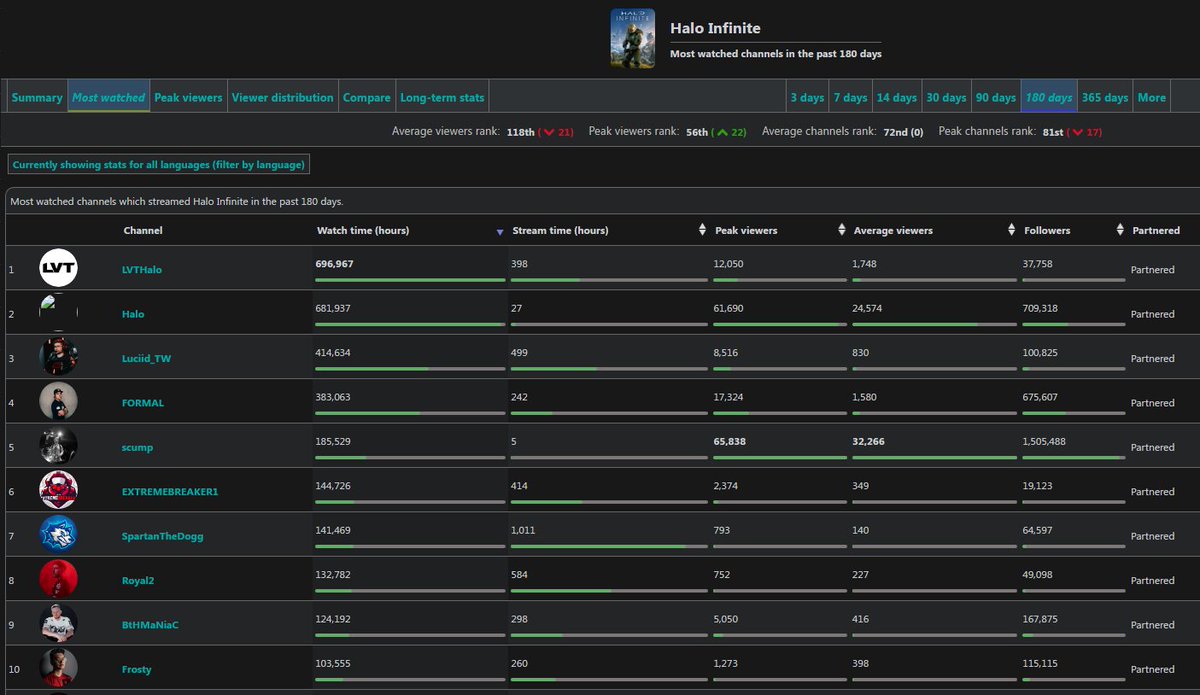The height and width of the screenshot is (695, 1200).
Task: Select the 90 days range
Action: [x=996, y=97]
